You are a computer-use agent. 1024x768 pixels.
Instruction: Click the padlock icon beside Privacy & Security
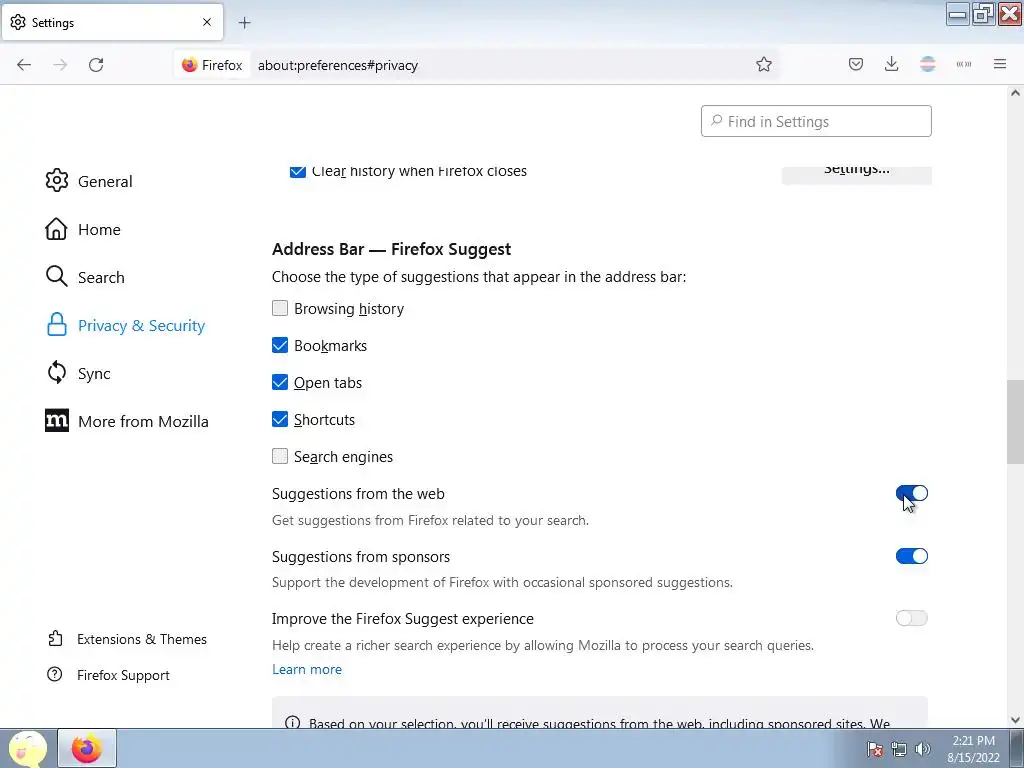(57, 325)
